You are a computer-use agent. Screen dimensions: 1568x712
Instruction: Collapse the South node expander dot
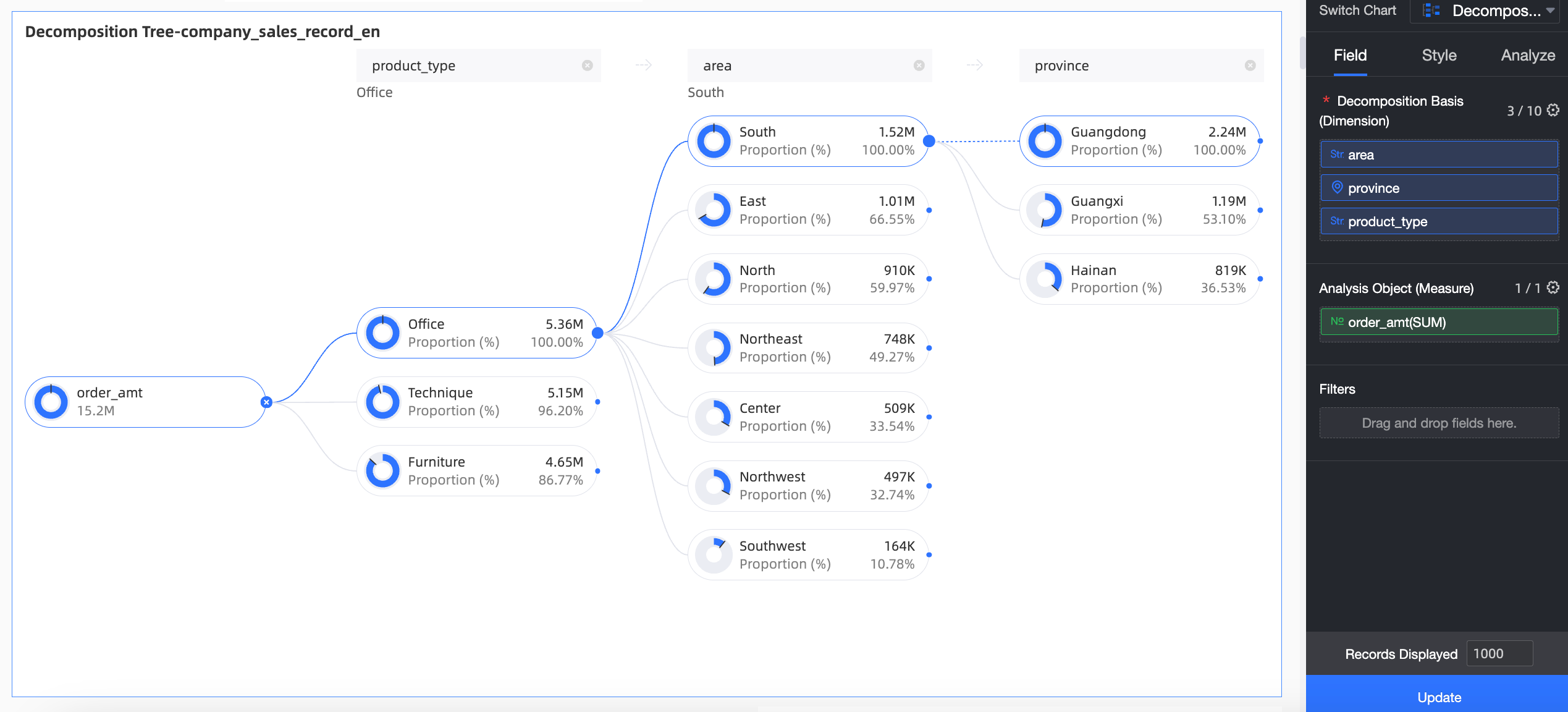click(929, 141)
